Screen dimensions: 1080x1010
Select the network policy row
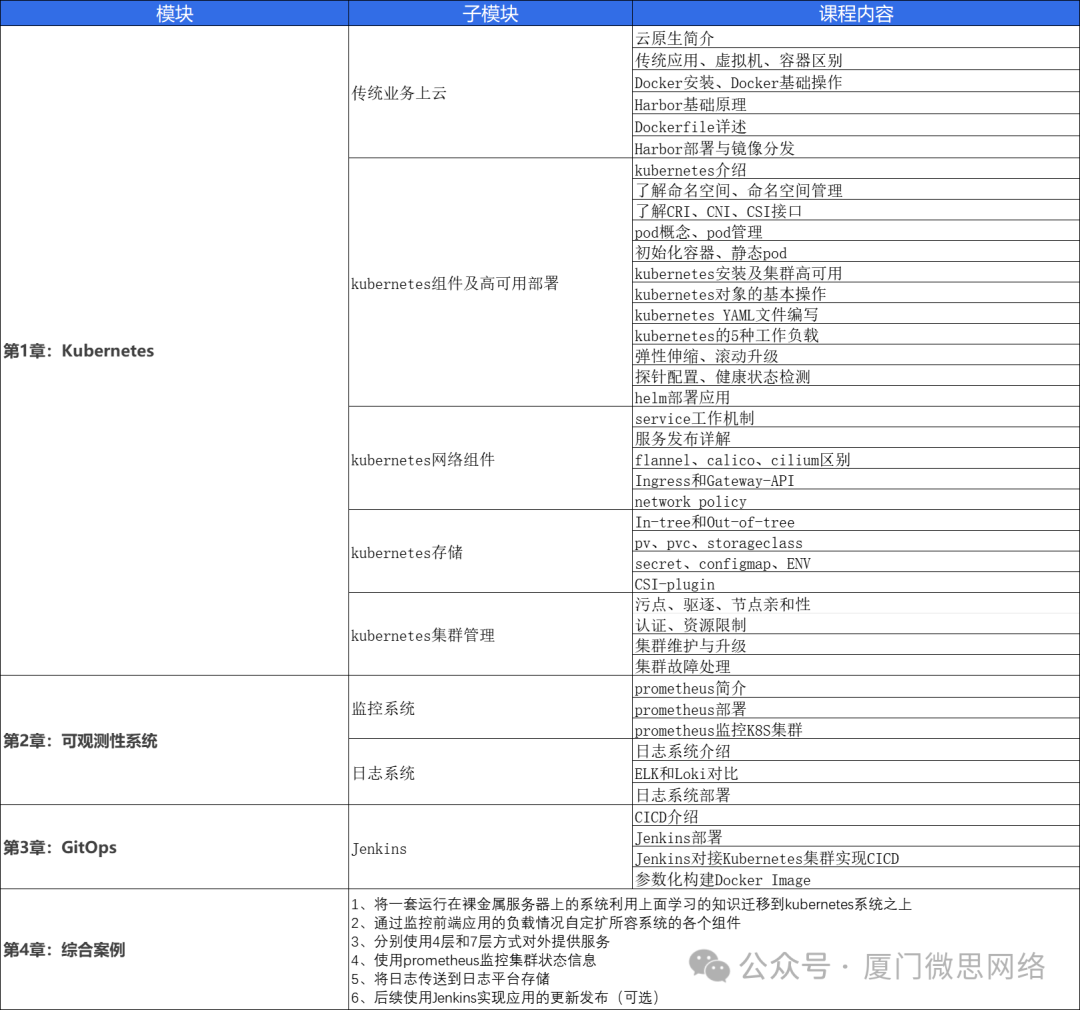[855, 499]
